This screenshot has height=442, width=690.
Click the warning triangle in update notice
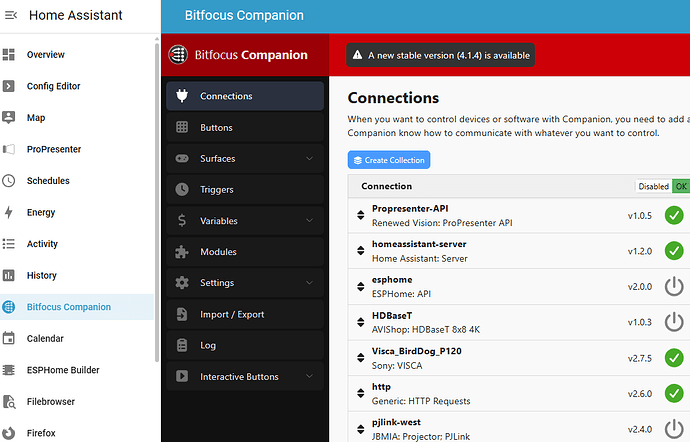click(357, 55)
